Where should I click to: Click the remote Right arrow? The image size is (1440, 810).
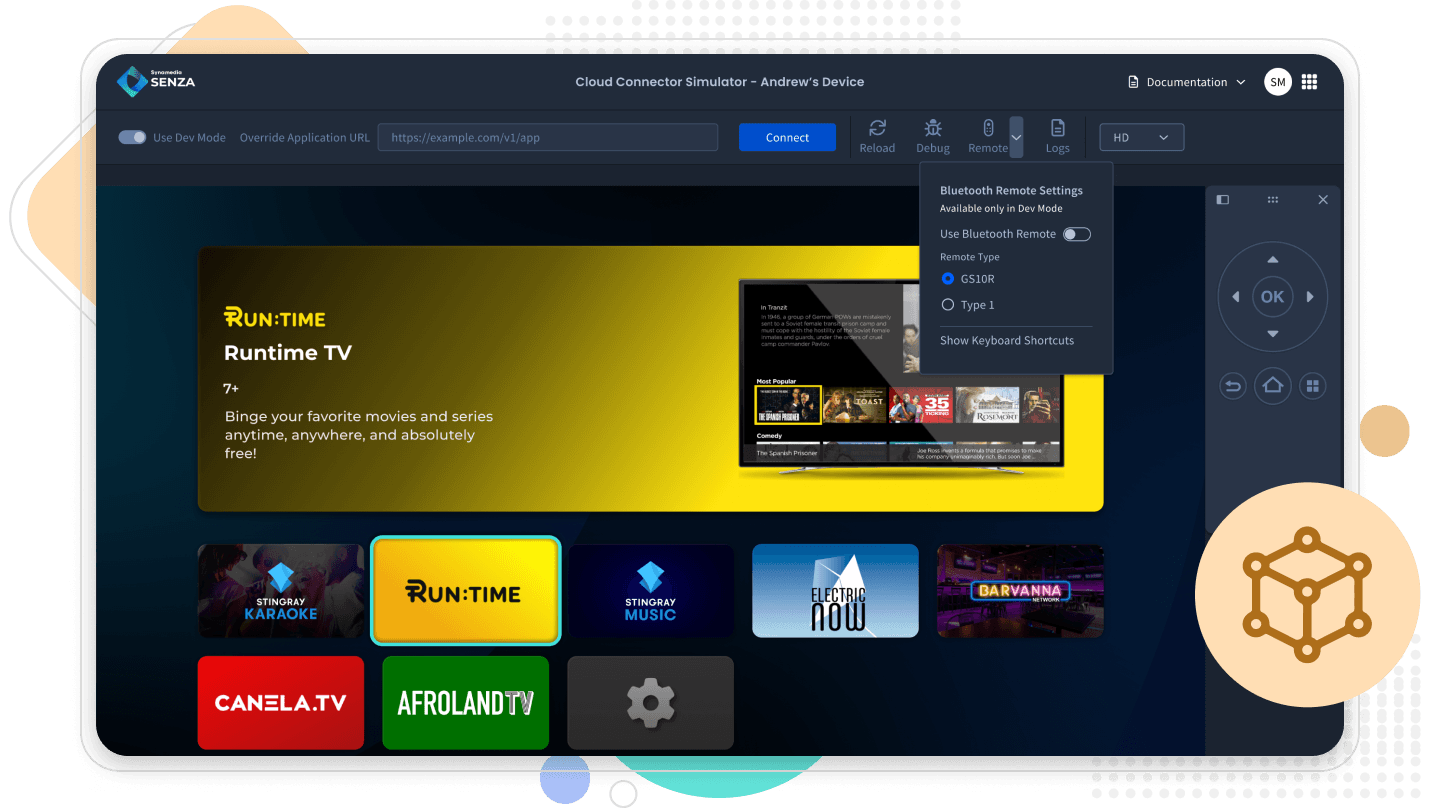click(x=1310, y=297)
